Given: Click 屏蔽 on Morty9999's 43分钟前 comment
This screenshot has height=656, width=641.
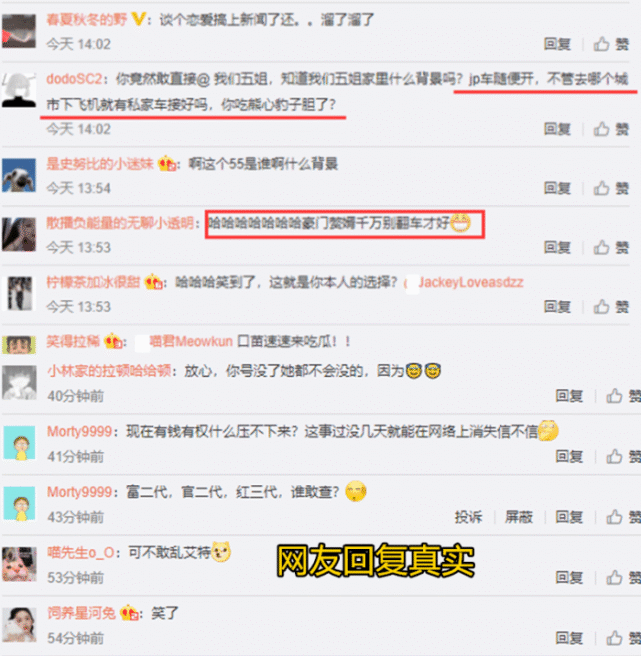Looking at the screenshot, I should coord(519,517).
